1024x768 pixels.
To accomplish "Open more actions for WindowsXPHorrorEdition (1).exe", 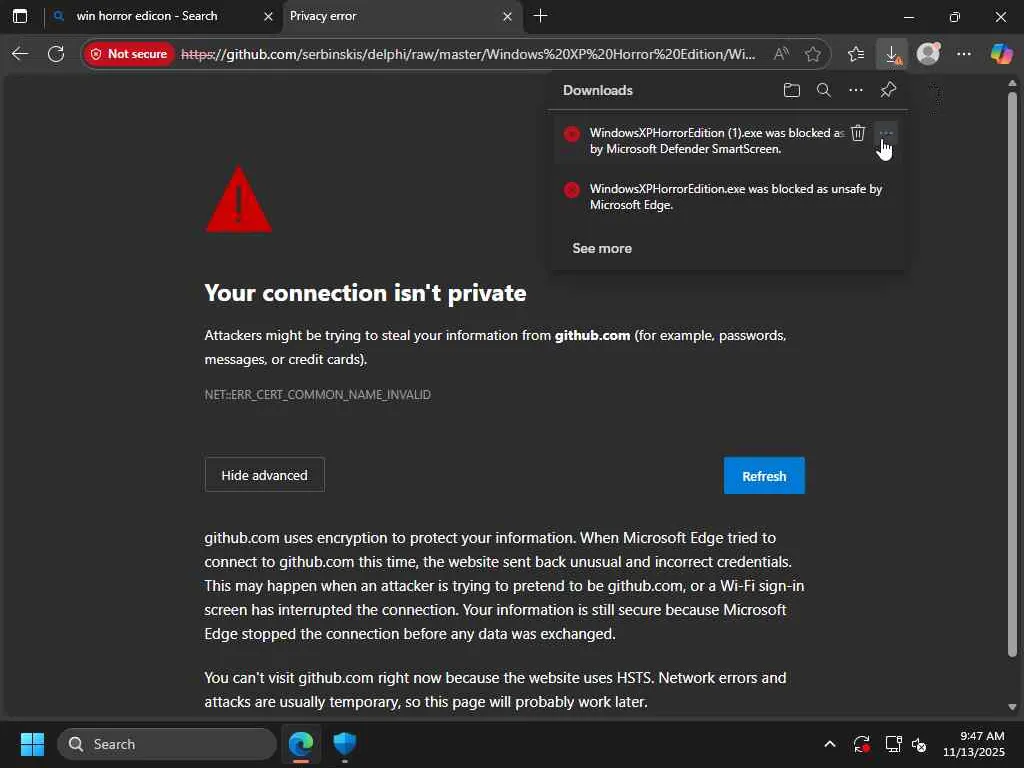I will pyautogui.click(x=886, y=133).
